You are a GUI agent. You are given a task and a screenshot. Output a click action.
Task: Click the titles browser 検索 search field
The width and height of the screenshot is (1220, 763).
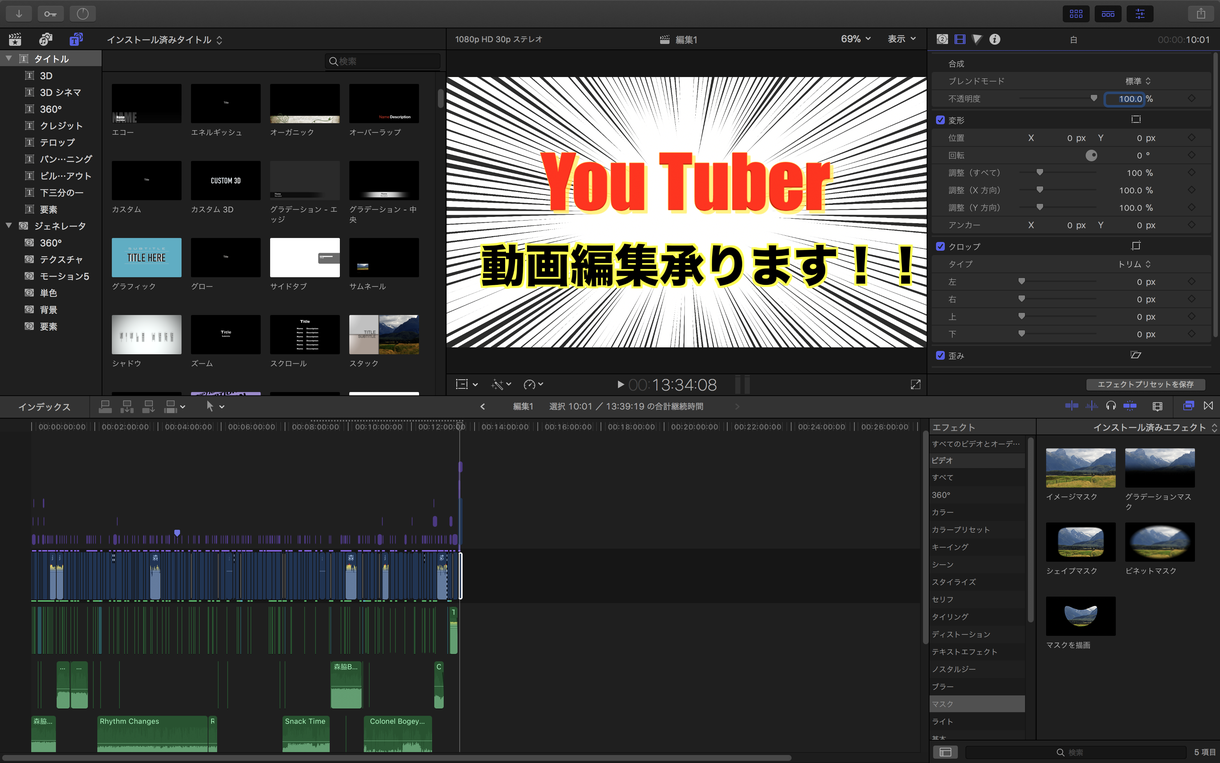pos(383,62)
